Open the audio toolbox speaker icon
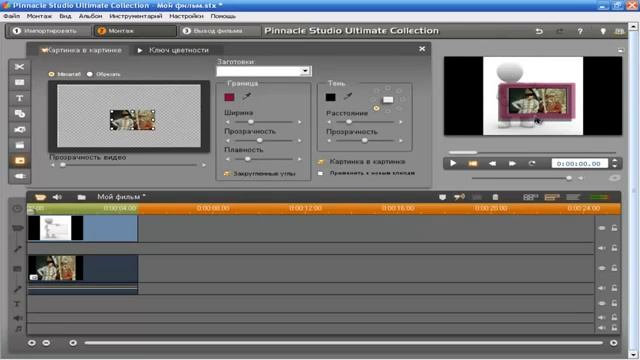Viewport: 640px width, 360px height. (x=57, y=197)
